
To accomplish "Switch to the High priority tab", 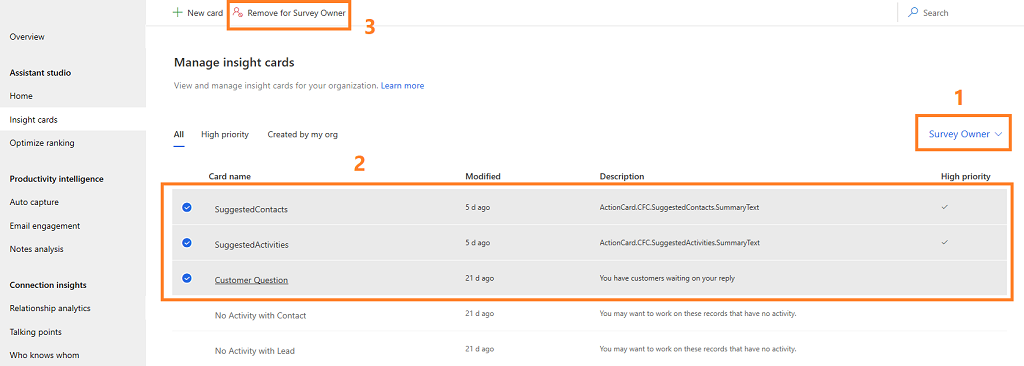I will (225, 135).
